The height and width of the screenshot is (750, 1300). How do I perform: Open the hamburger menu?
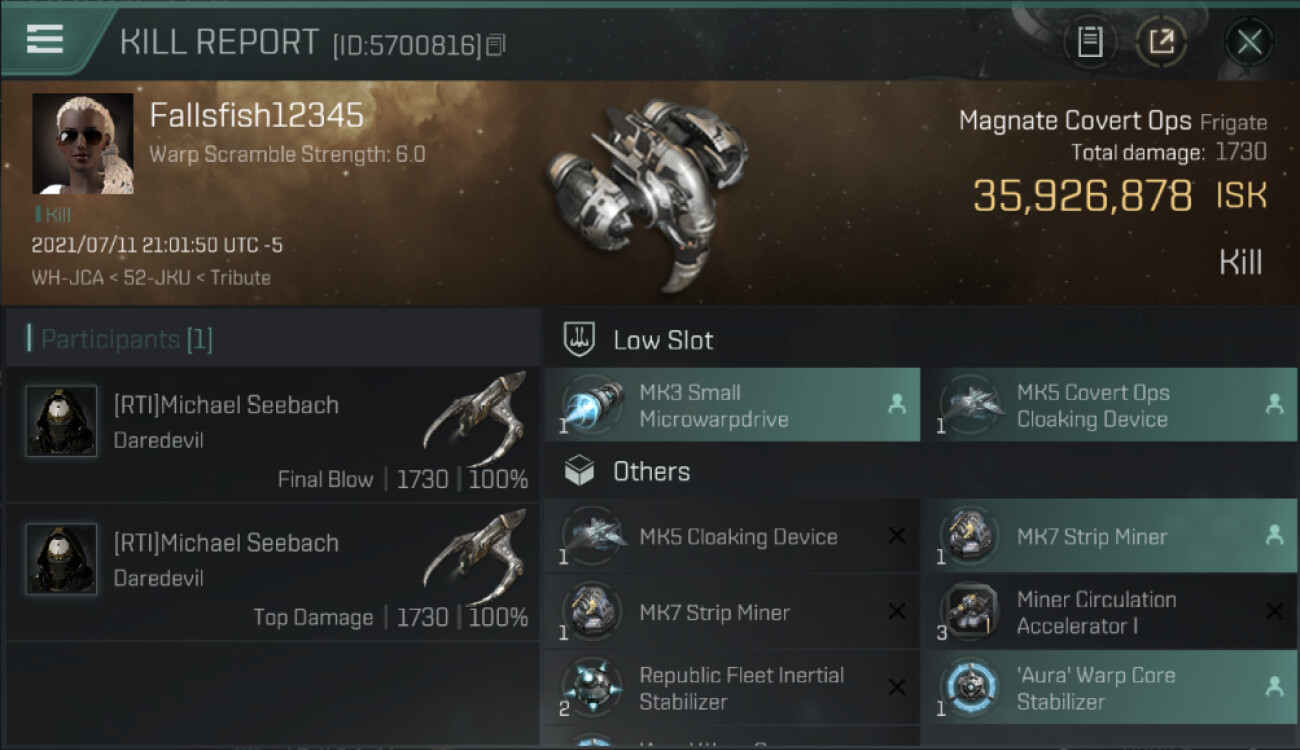point(45,39)
